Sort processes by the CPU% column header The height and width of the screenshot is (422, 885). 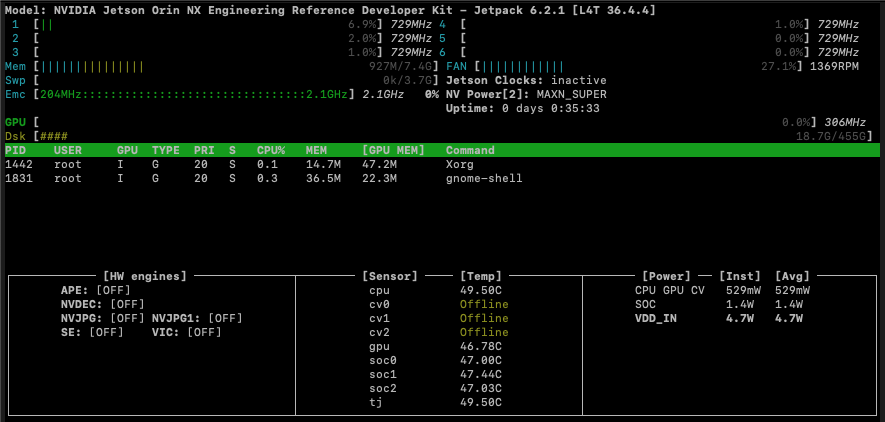click(x=271, y=150)
